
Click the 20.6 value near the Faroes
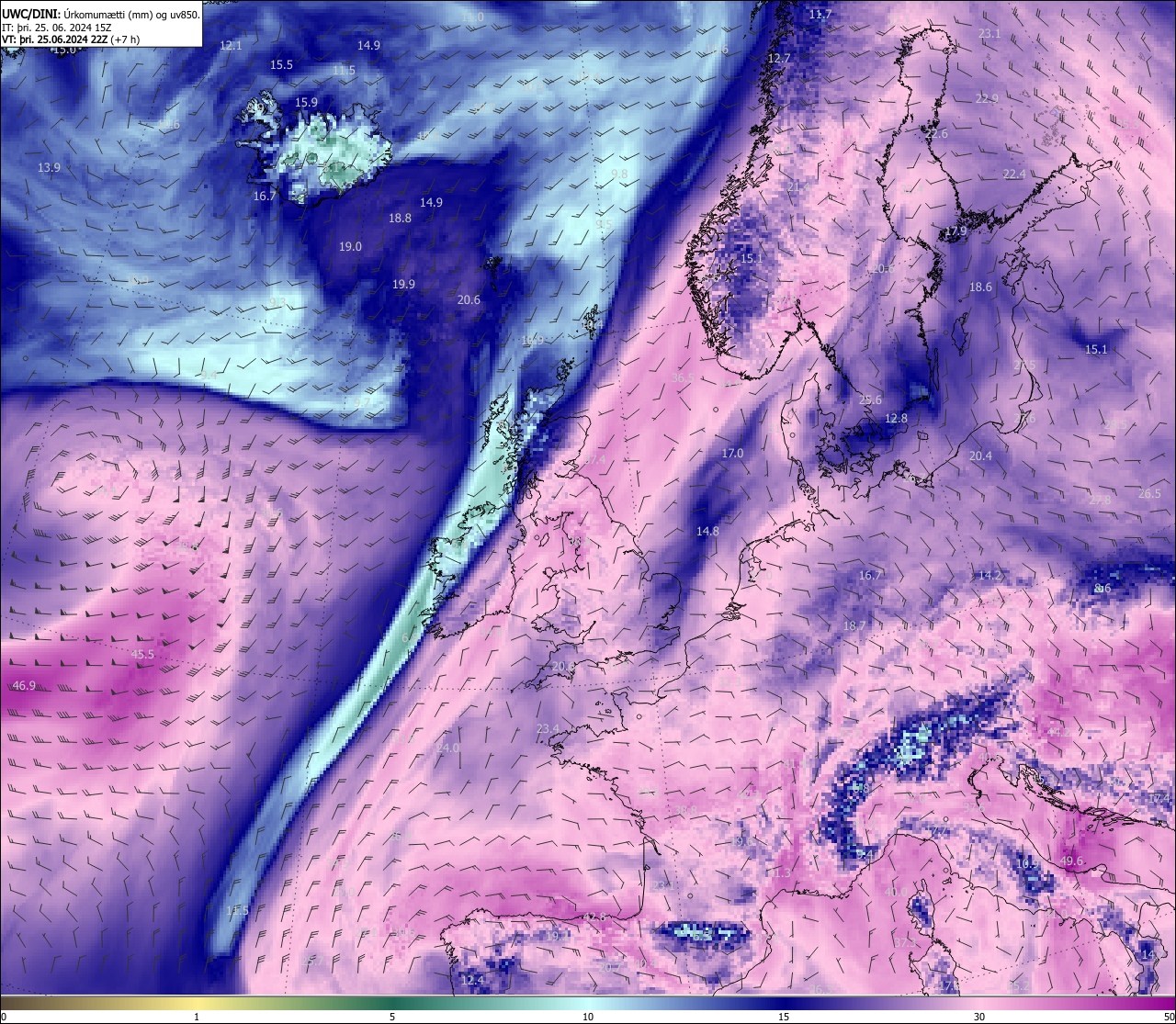469,299
